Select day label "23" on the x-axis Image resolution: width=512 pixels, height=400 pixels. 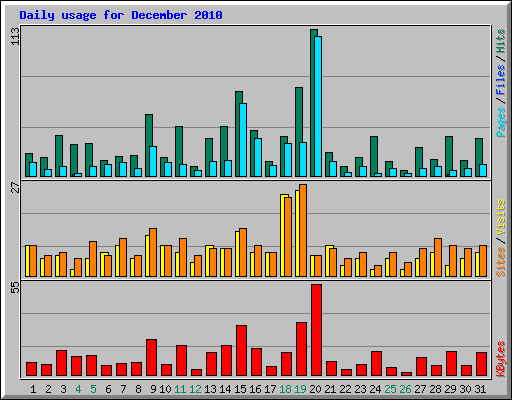pyautogui.click(x=360, y=389)
